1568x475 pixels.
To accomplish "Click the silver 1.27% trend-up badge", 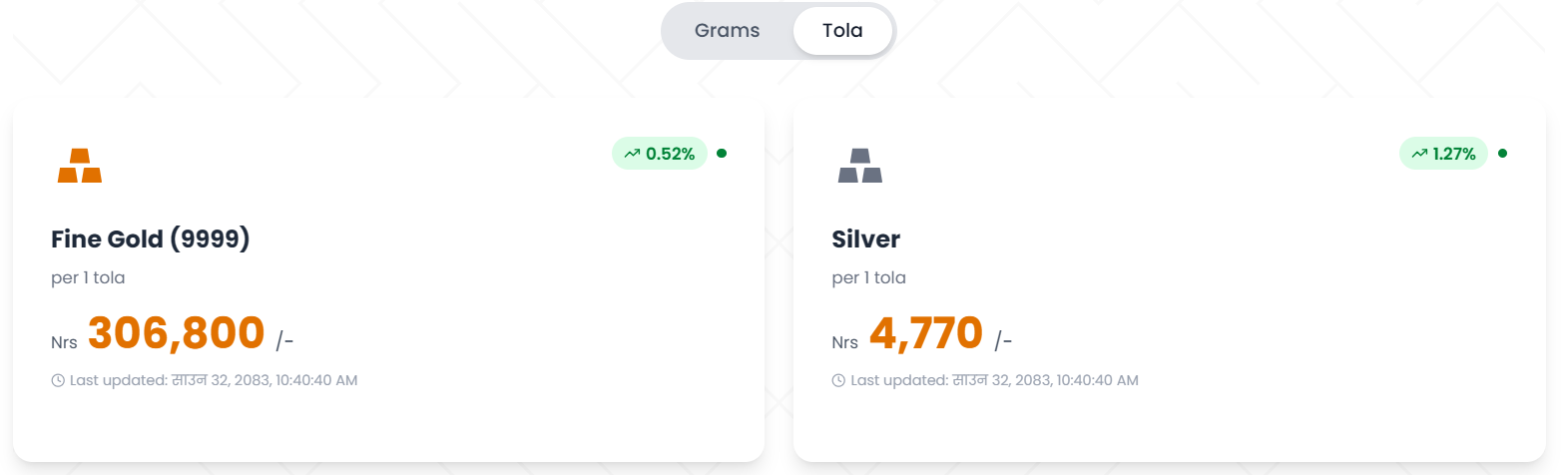I will 1443,154.
